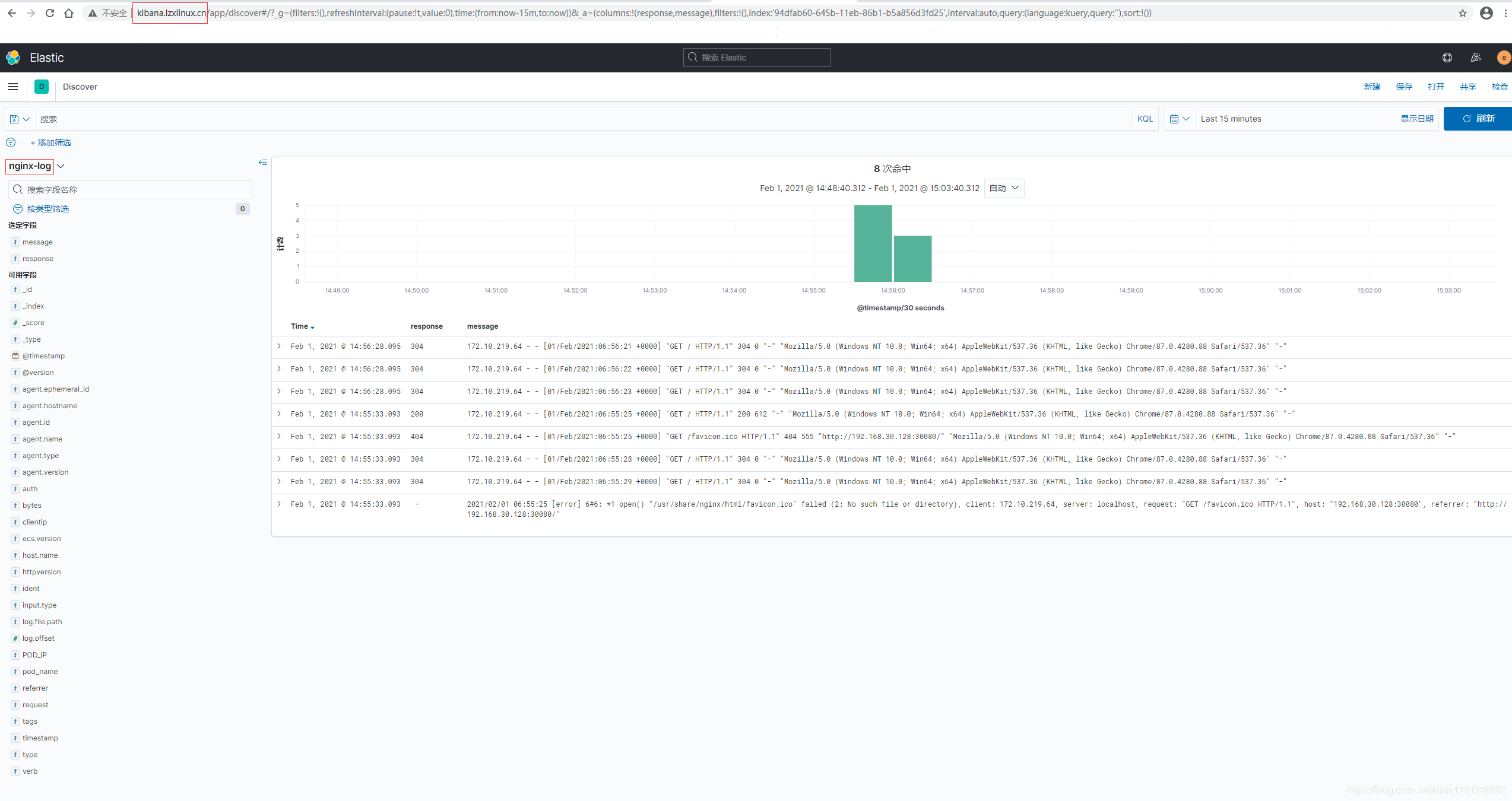Open the help menu icon in header
1512x801 pixels.
pos(1447,58)
